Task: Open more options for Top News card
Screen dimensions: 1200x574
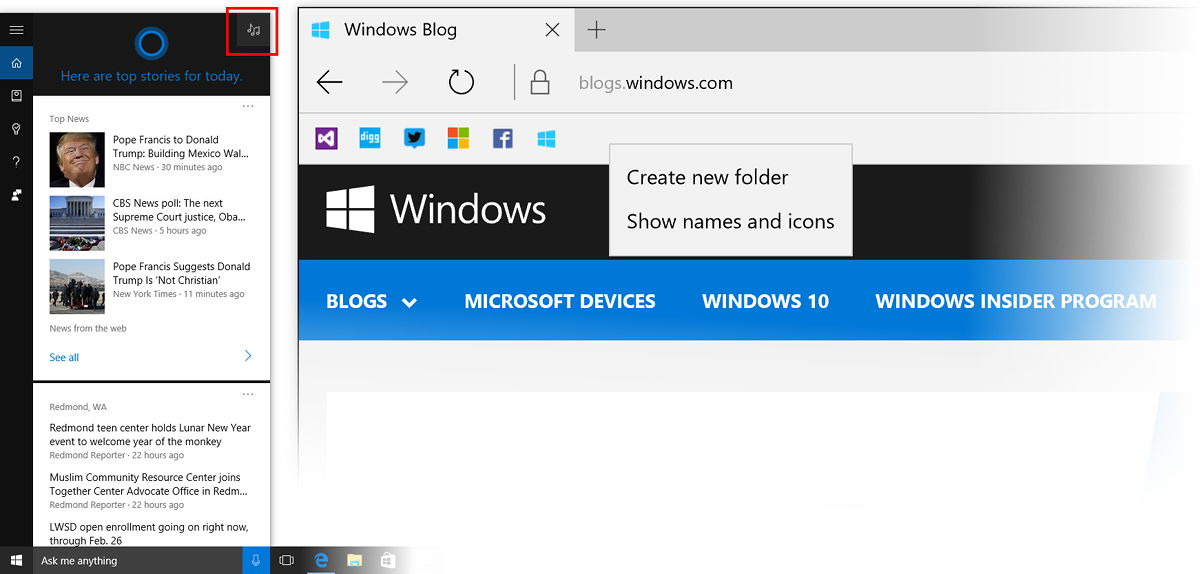Action: [248, 106]
